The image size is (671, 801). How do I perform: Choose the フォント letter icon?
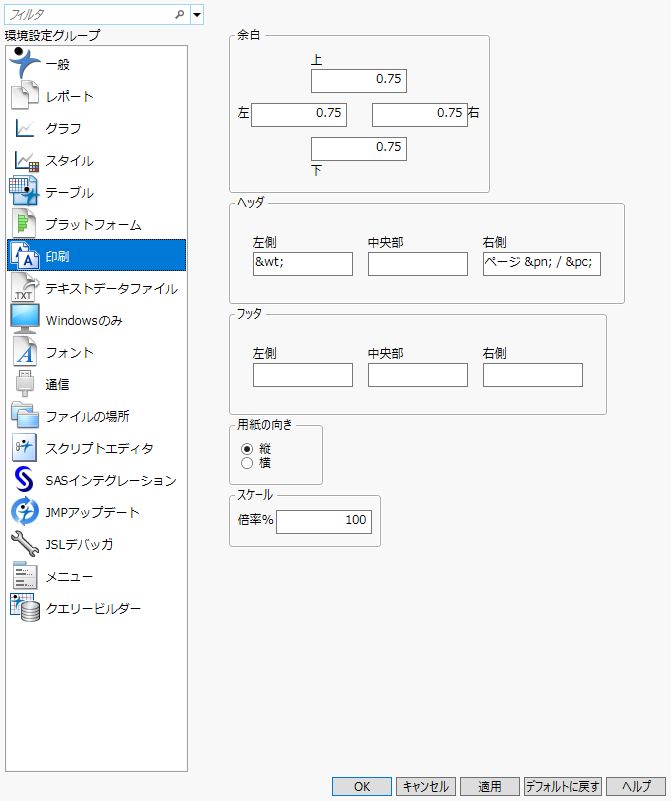pyautogui.click(x=25, y=351)
